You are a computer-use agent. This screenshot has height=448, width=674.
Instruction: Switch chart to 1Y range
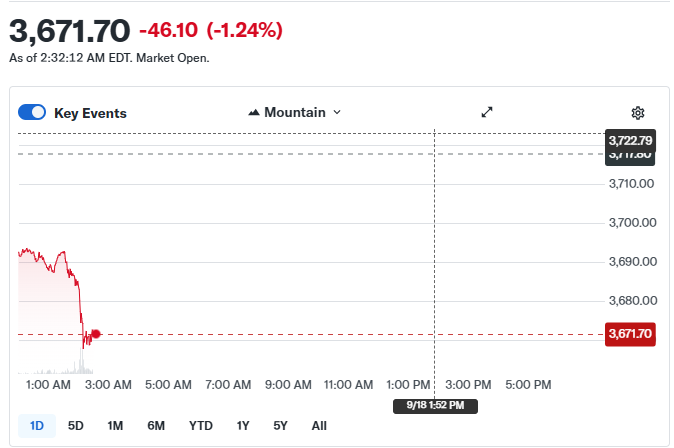click(x=243, y=426)
